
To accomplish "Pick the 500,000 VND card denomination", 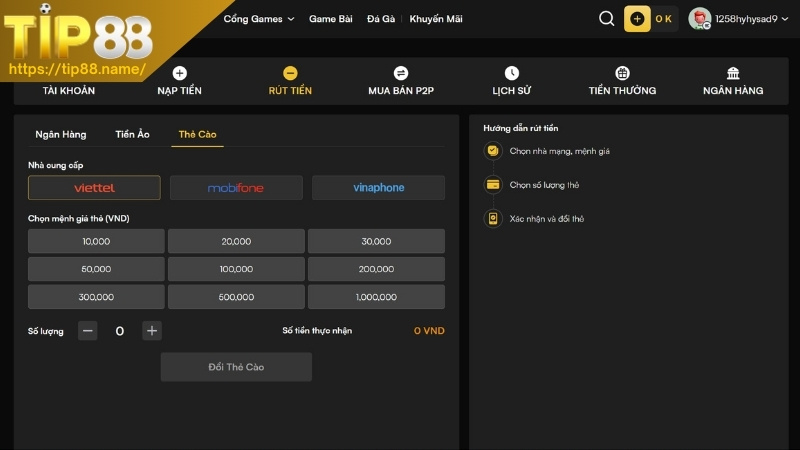I will (x=236, y=297).
